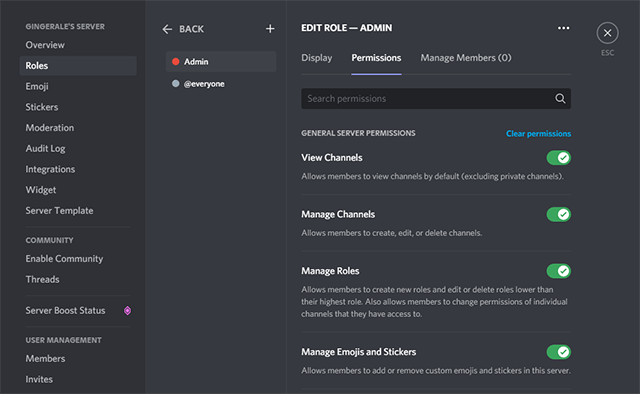Click the red Admin role color dot
Viewport: 640px width, 394px height.
coord(176,62)
